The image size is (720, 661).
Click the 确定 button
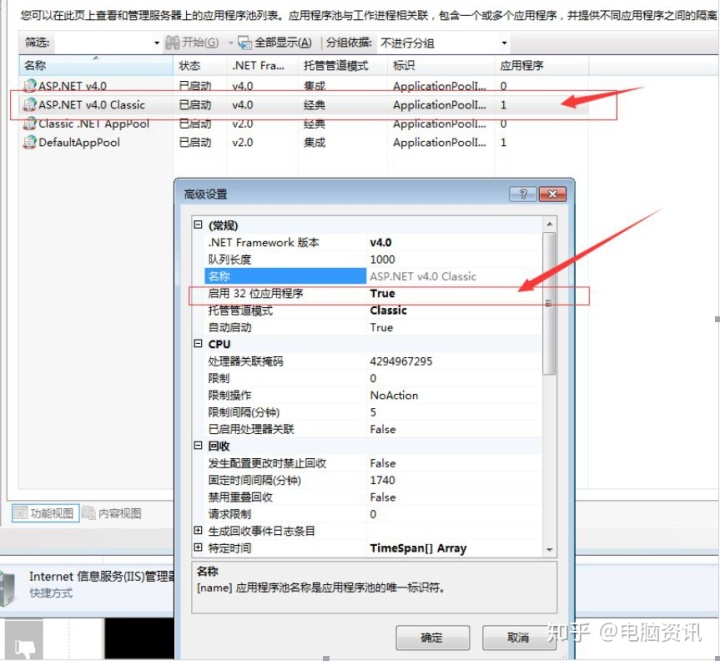point(433,638)
